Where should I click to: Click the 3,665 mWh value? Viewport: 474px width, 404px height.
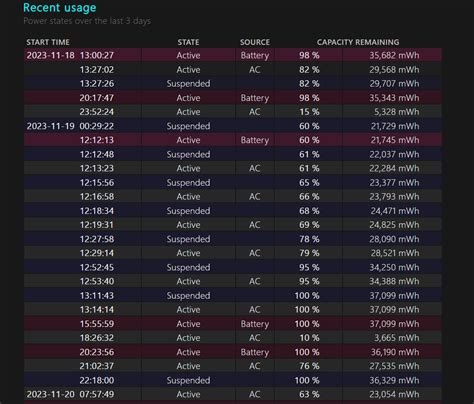coord(396,338)
